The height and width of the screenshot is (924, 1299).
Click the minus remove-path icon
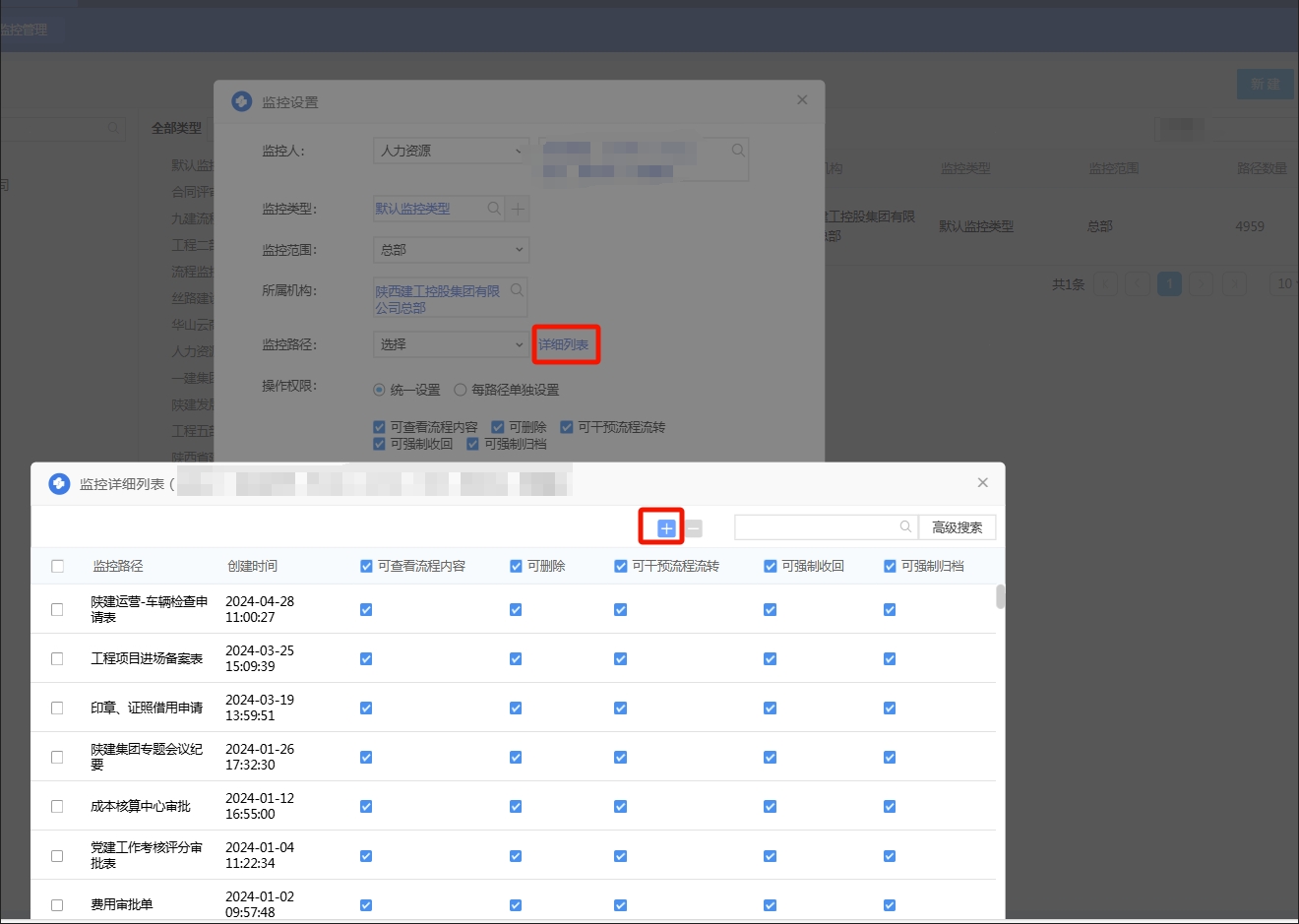point(694,528)
